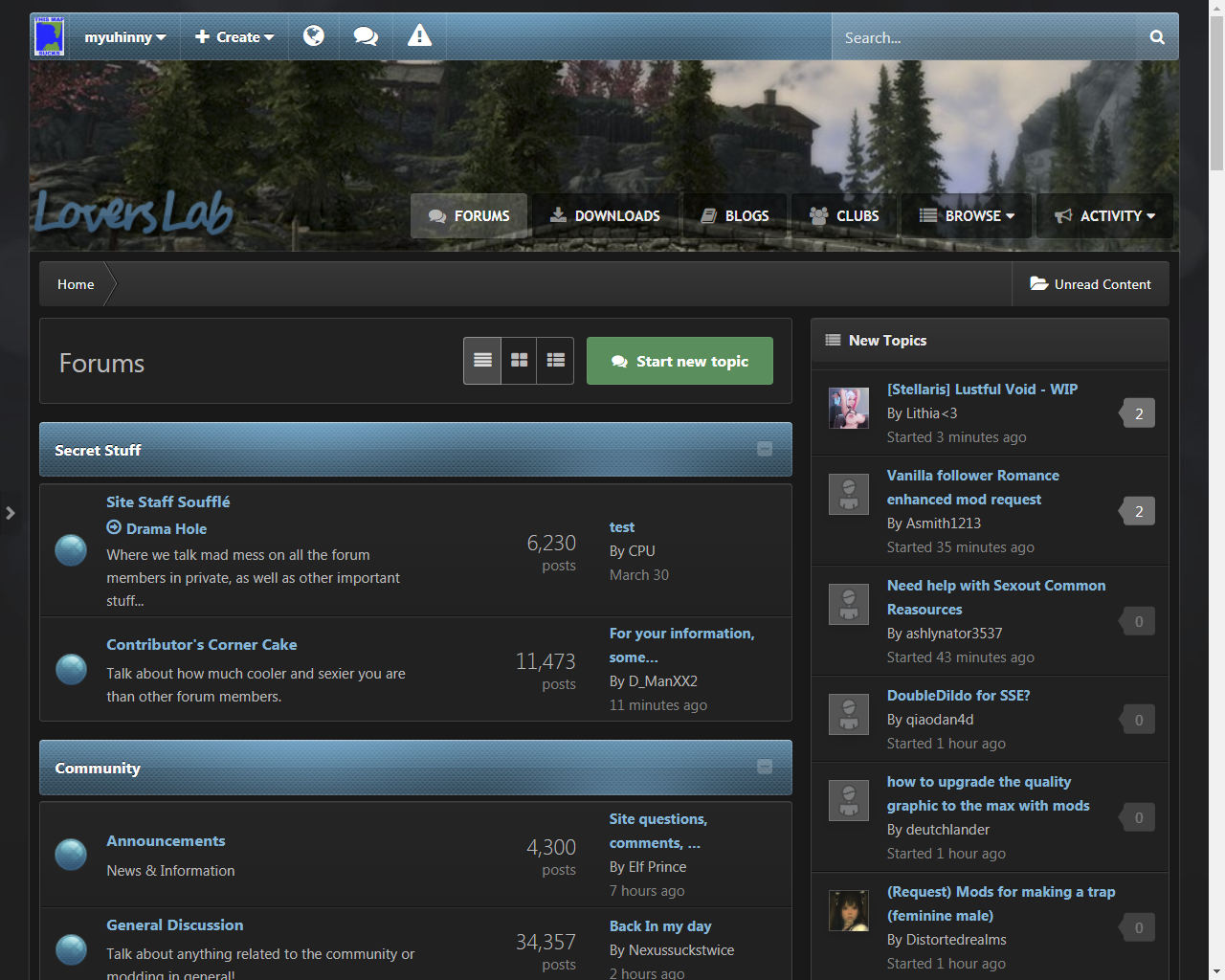Click the search magnifier icon
Viewport: 1225px width, 980px height.
click(1157, 37)
